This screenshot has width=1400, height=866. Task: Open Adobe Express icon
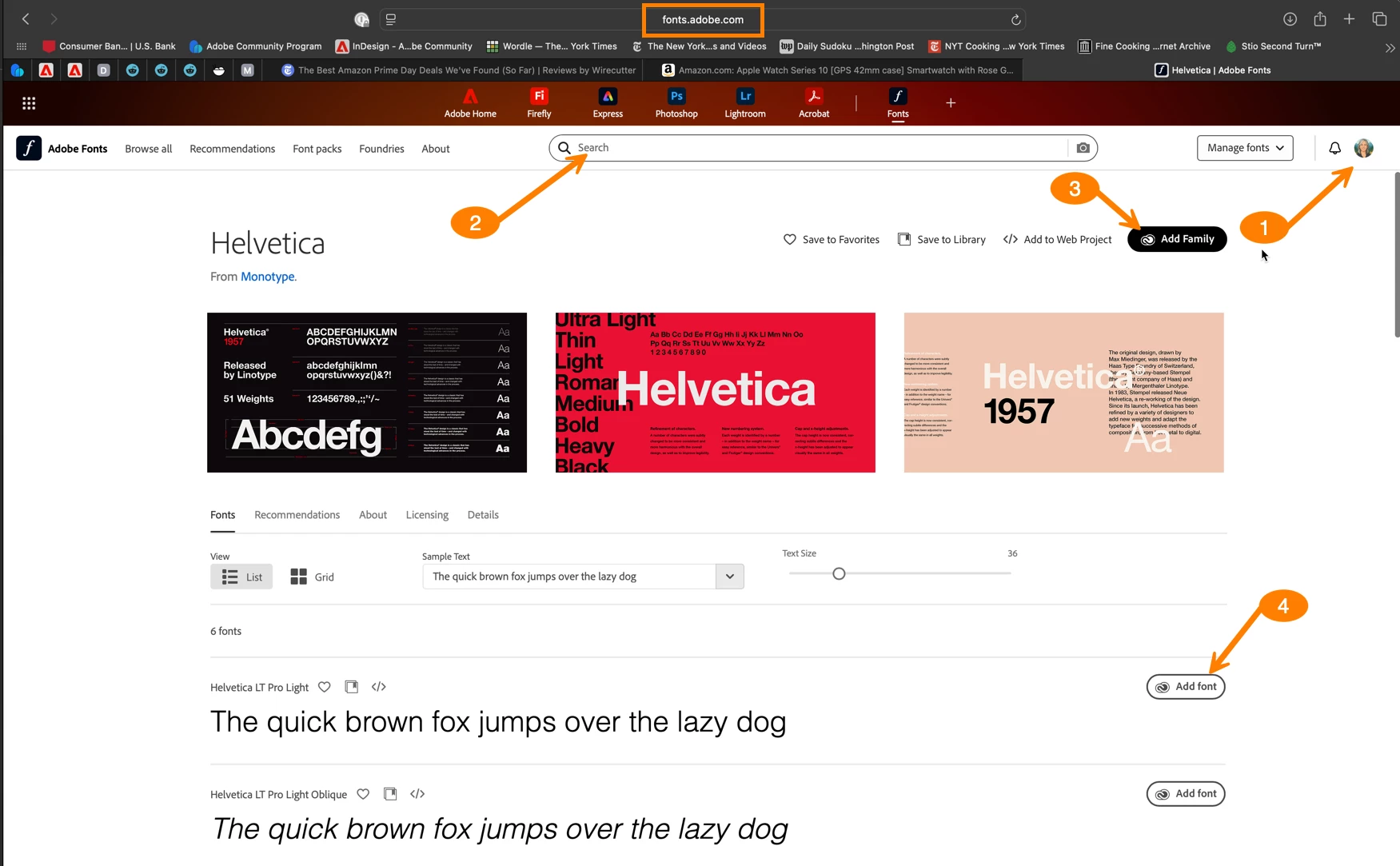pyautogui.click(x=608, y=103)
